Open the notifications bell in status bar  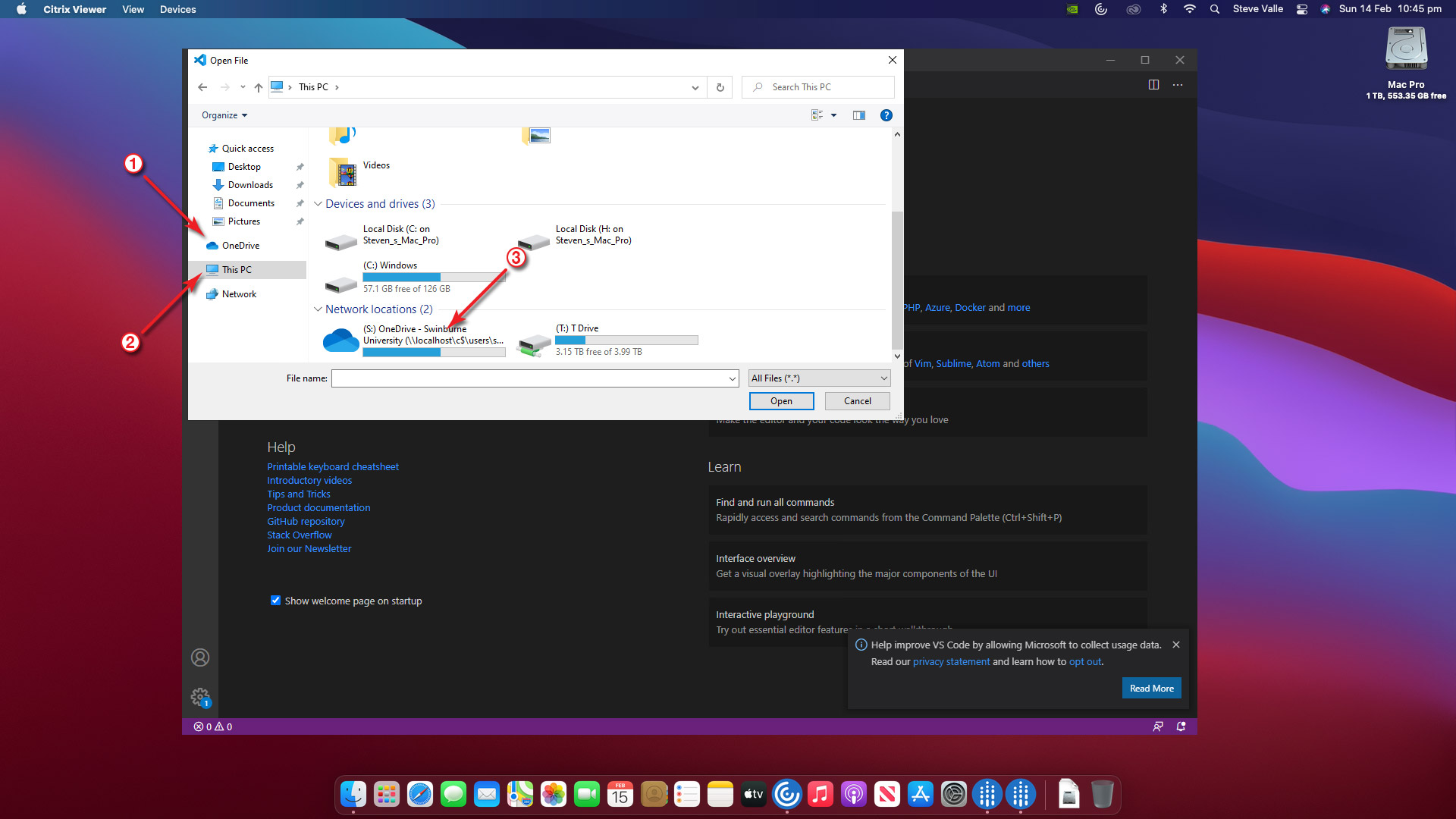coord(1181,726)
